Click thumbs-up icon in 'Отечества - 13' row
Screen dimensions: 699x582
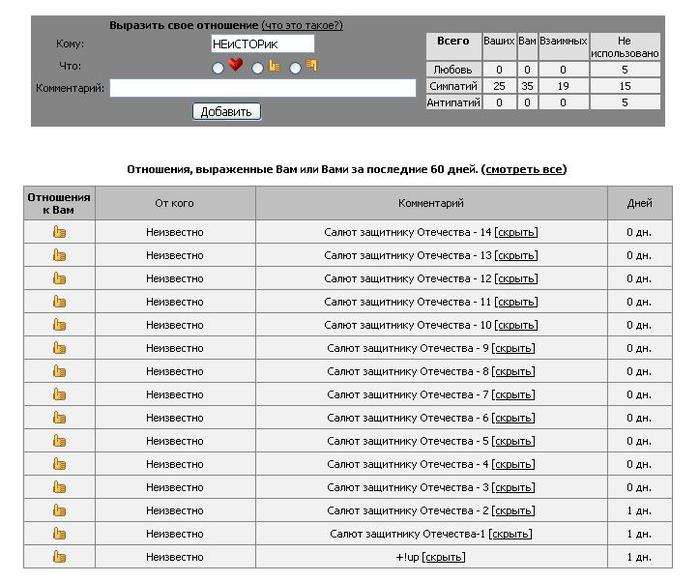click(x=59, y=255)
